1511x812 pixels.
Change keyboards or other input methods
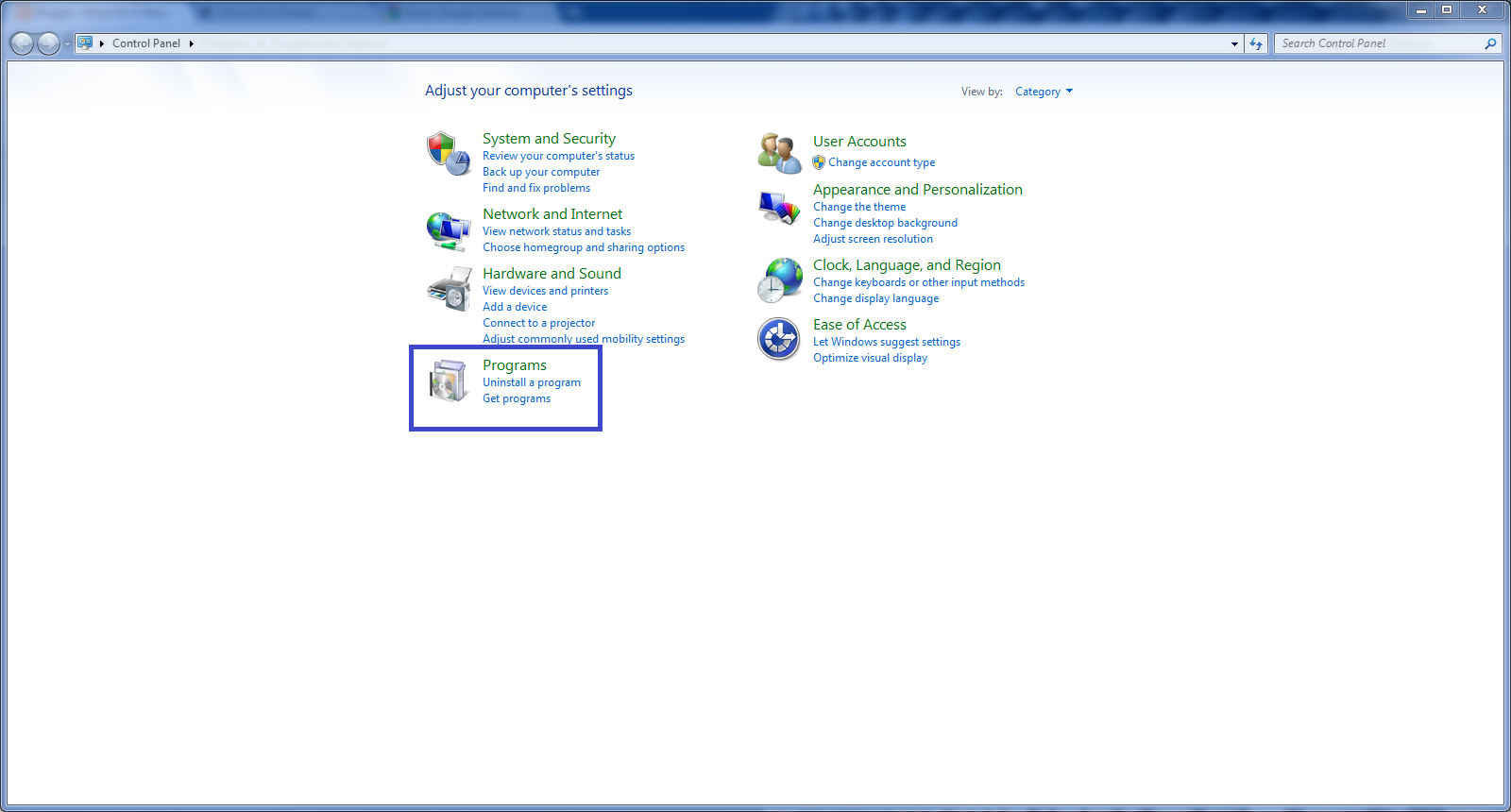(919, 282)
